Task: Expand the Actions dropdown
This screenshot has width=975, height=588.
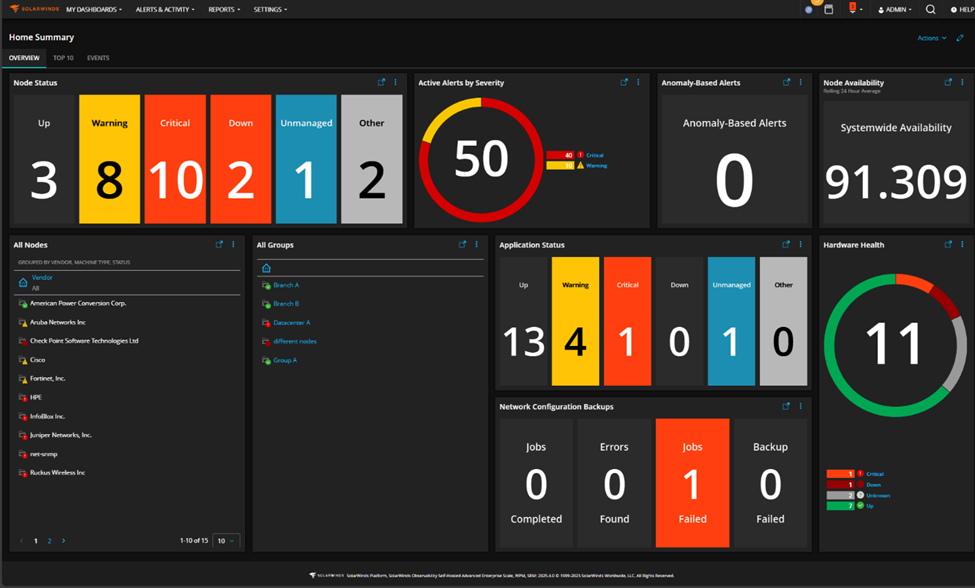Action: point(931,38)
